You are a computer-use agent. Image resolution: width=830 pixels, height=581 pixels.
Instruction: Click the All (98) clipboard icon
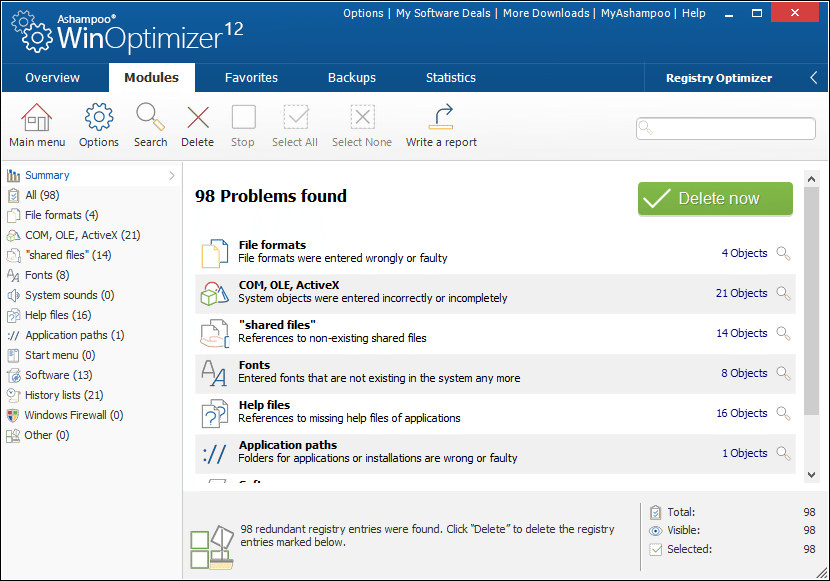(13, 195)
